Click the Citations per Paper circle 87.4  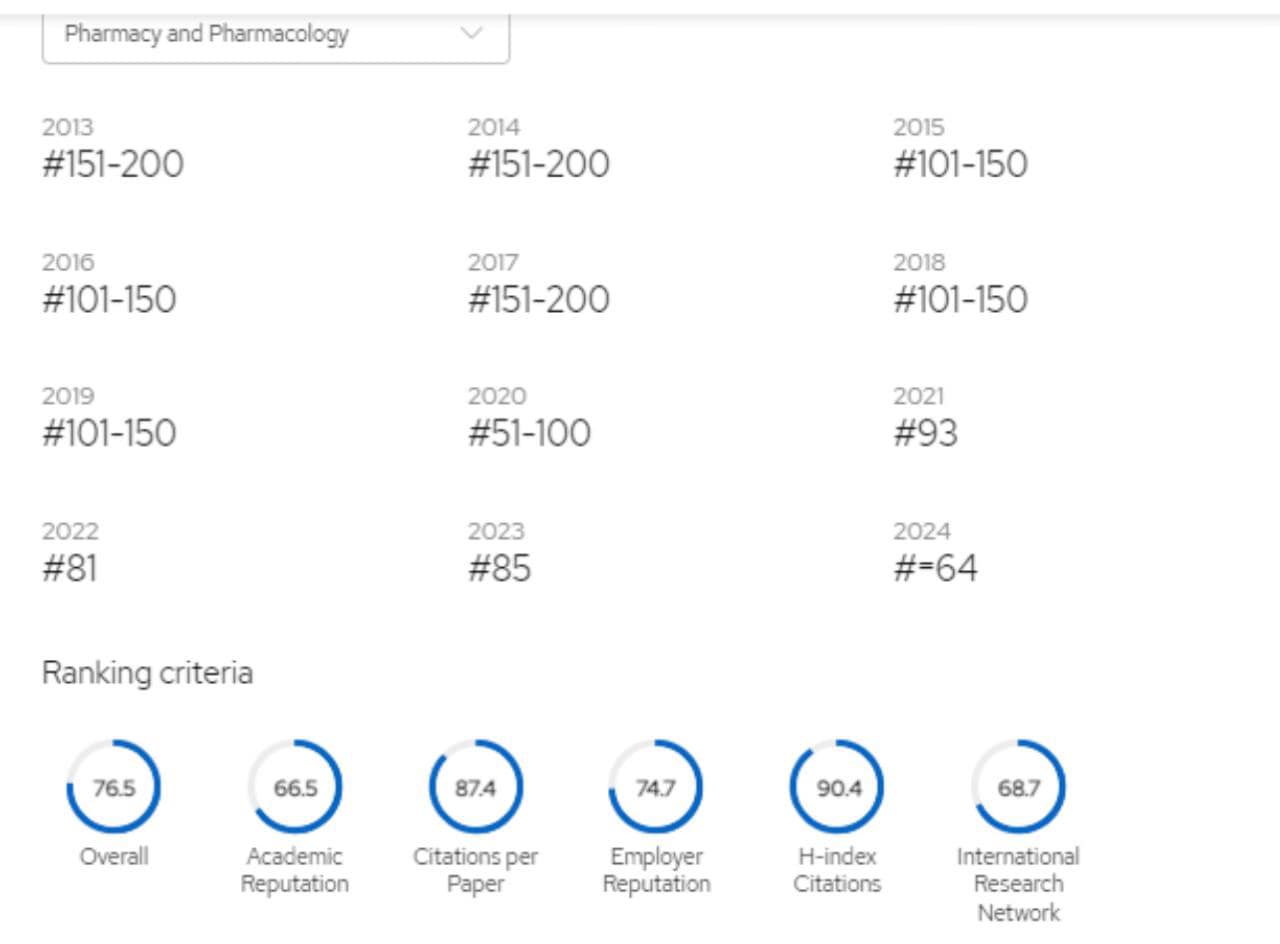click(476, 787)
